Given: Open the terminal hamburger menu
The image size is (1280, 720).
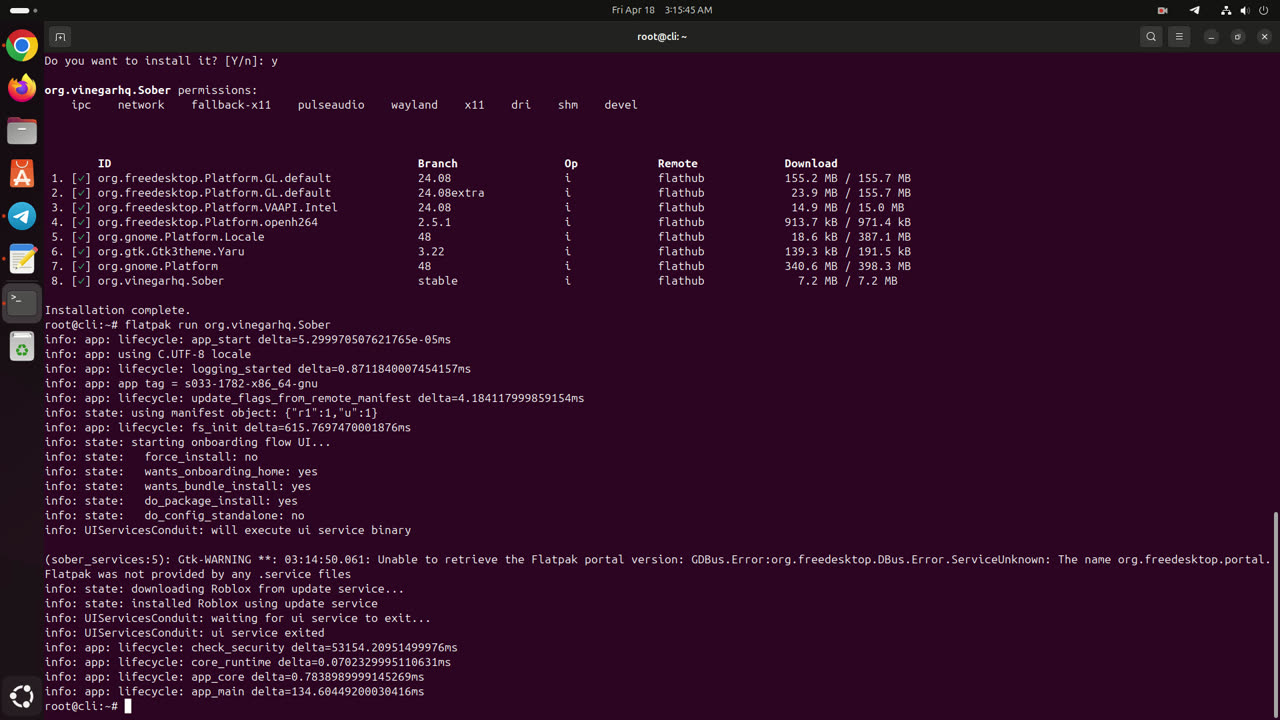Looking at the screenshot, I should [1179, 37].
